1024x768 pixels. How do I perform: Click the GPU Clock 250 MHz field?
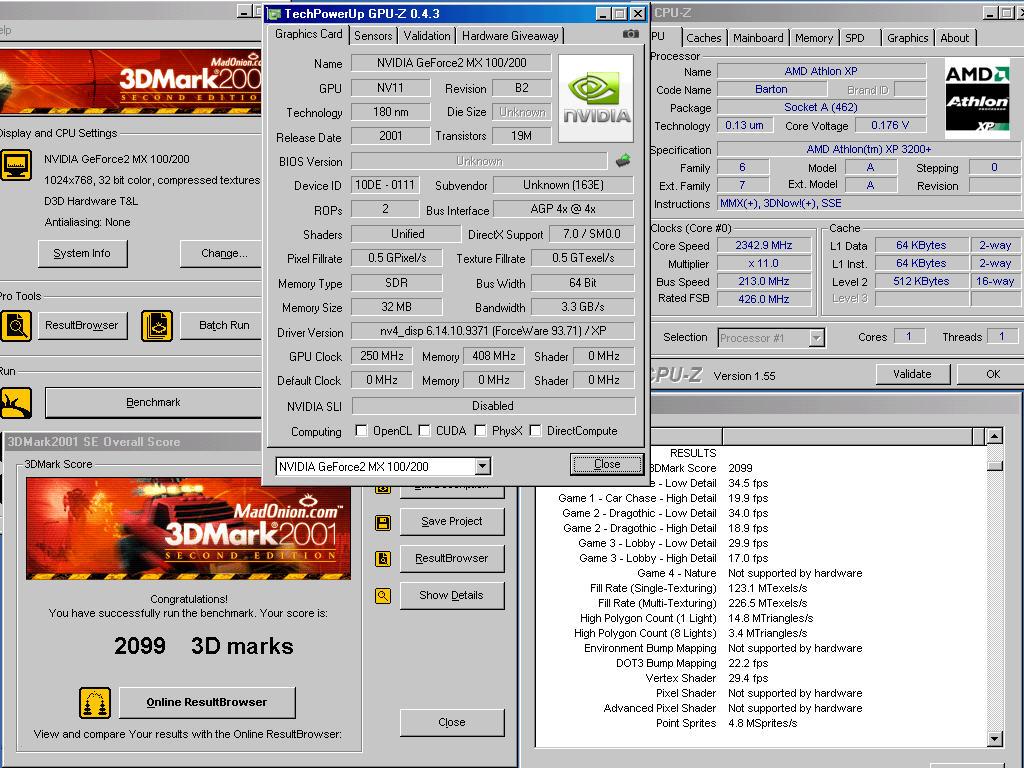coord(381,356)
